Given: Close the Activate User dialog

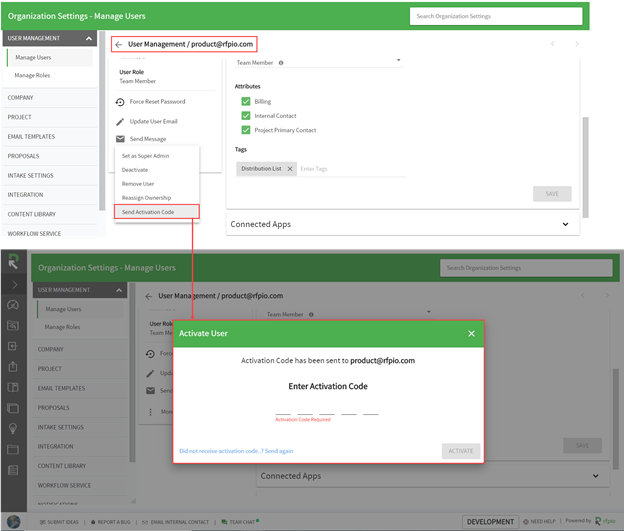Looking at the screenshot, I should click(472, 334).
